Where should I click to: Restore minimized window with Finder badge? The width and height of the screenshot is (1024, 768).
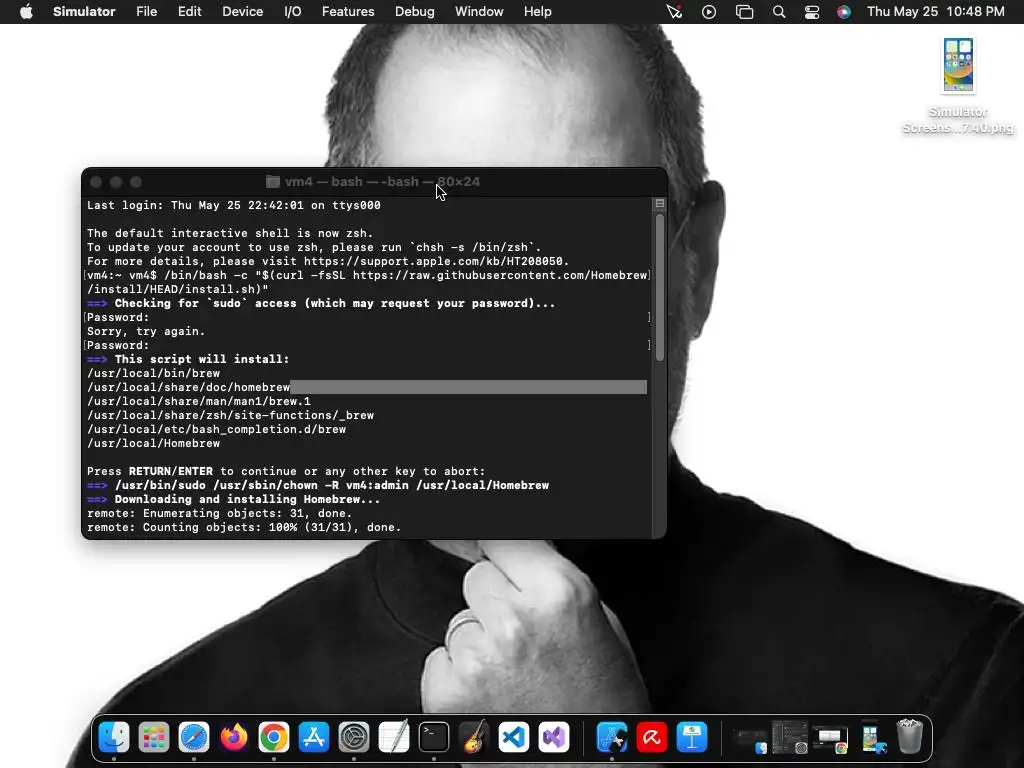click(x=749, y=738)
